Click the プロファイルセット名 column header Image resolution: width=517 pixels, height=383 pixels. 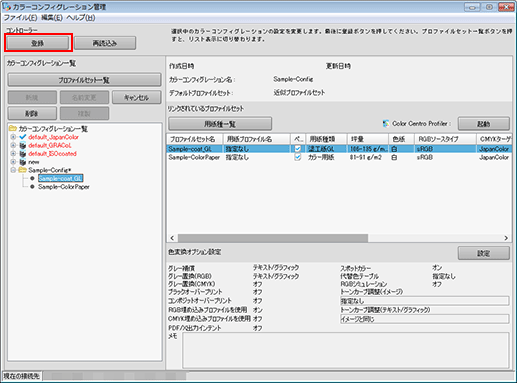point(195,139)
